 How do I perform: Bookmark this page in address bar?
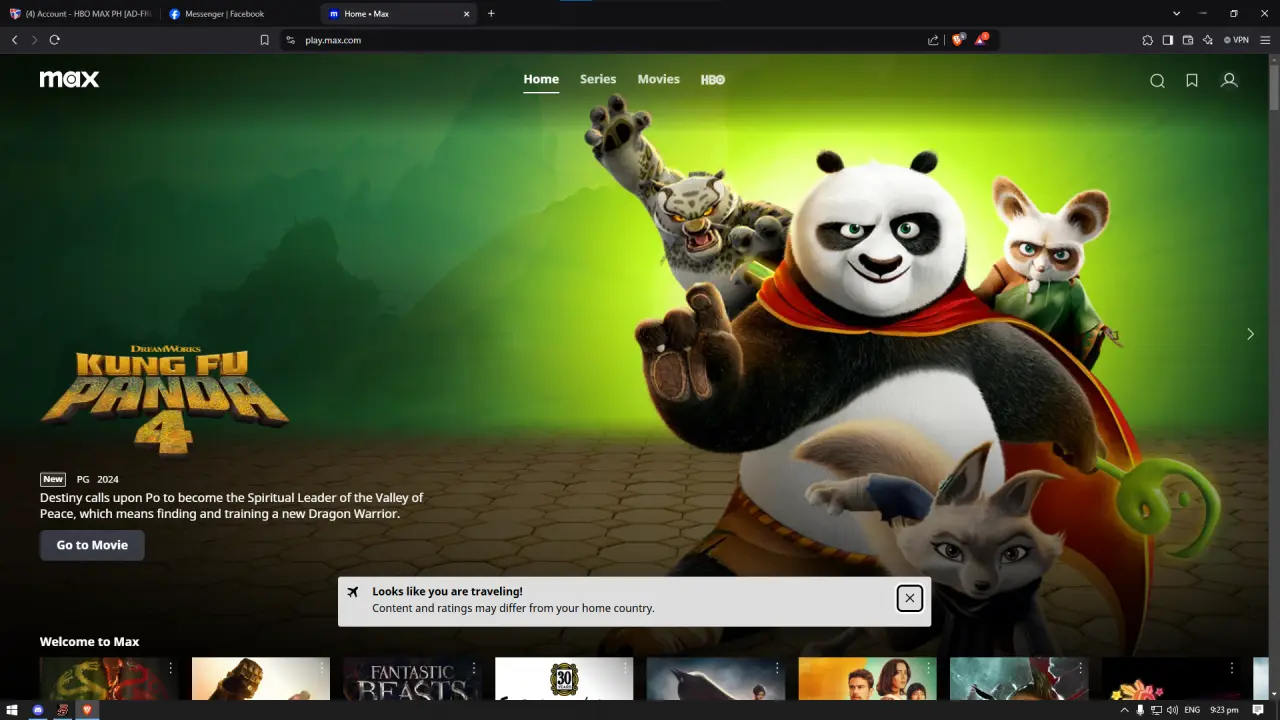[x=264, y=40]
